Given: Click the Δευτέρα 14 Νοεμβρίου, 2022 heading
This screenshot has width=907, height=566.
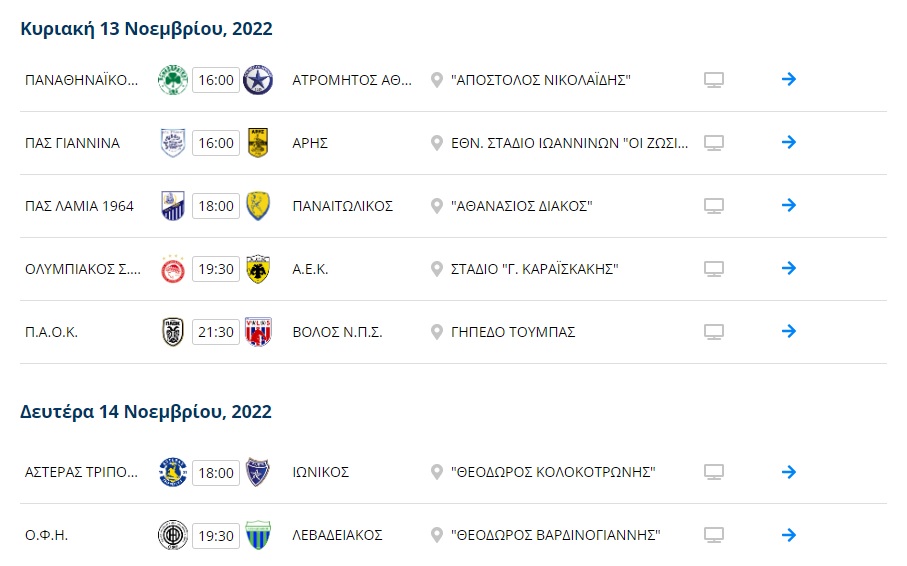Looking at the screenshot, I should 146,412.
